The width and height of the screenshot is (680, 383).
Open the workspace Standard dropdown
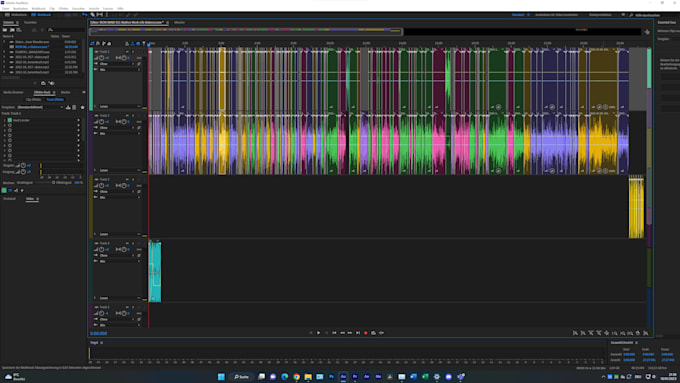point(520,15)
